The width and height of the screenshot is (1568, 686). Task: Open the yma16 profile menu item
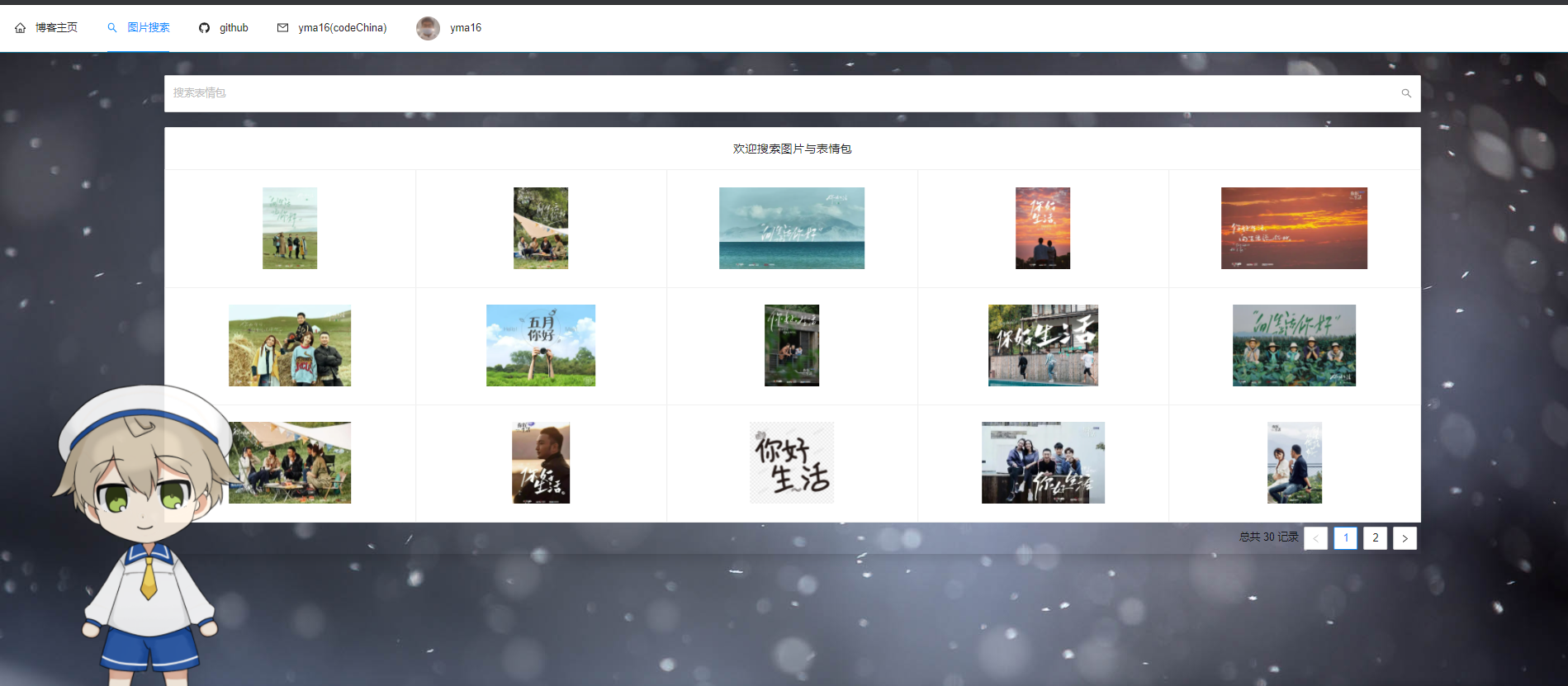point(466,28)
